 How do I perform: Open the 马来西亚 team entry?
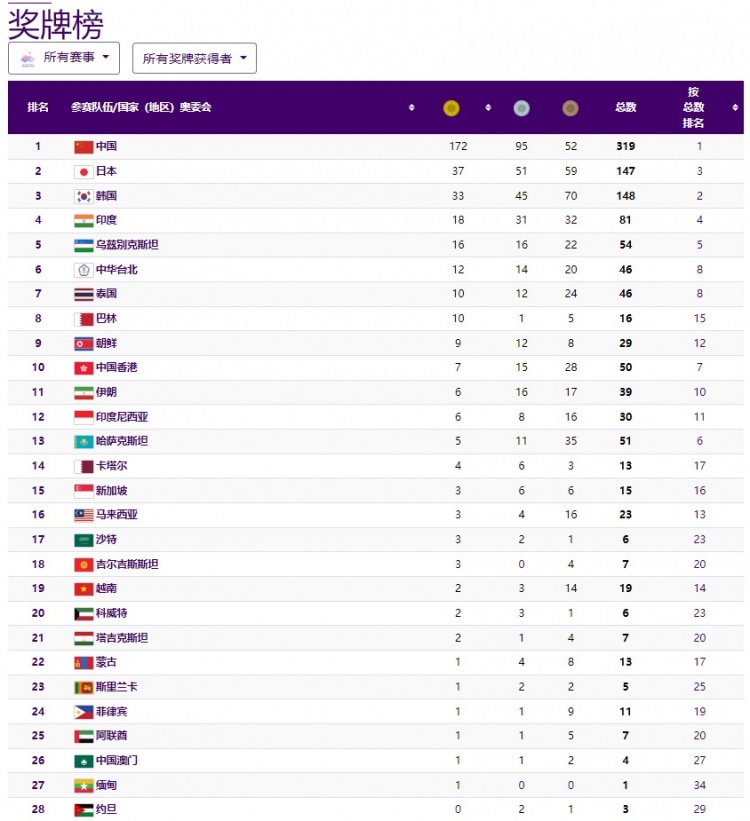tap(116, 515)
